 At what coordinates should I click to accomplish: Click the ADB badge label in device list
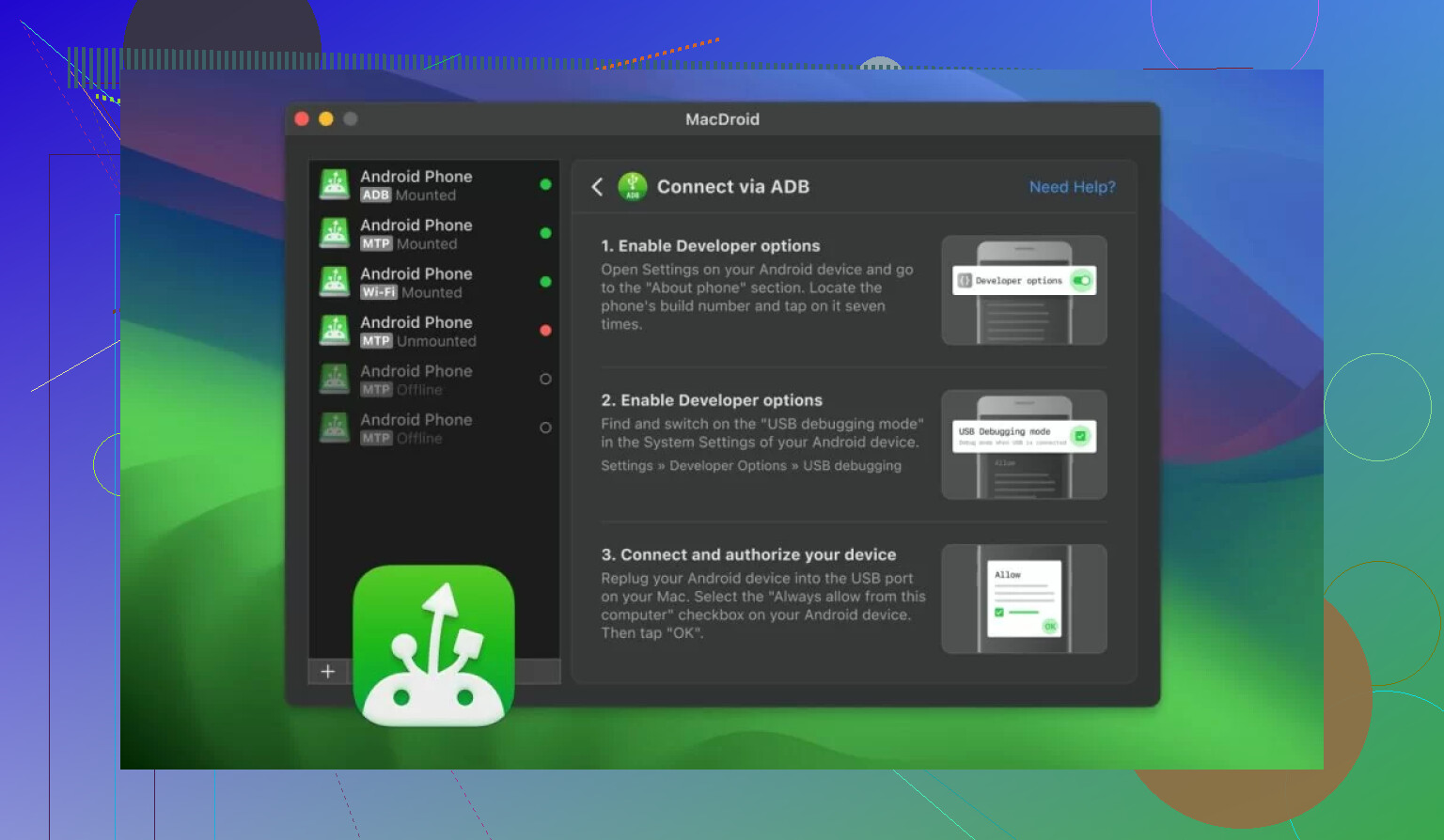pos(376,195)
